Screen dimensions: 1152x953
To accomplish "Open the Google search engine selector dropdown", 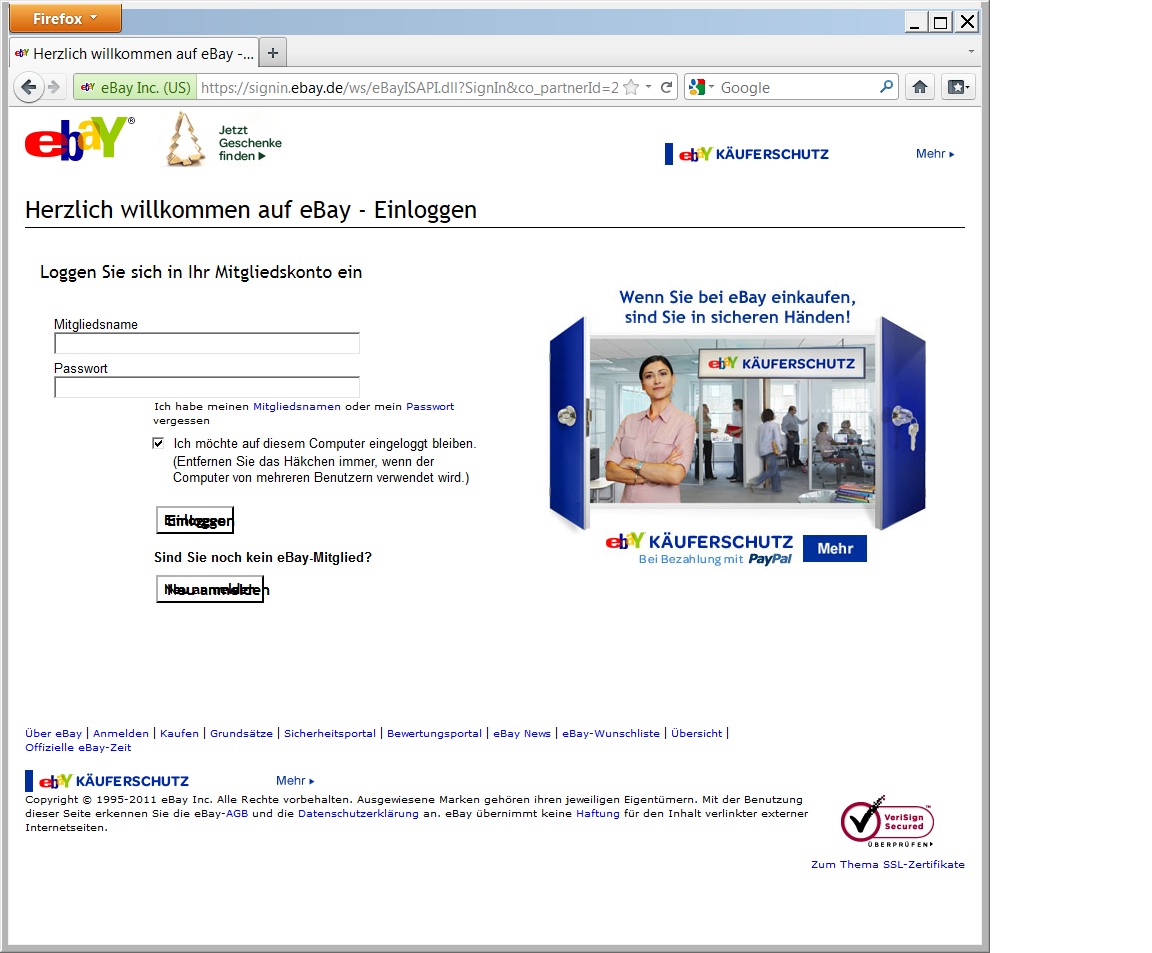I will 702,87.
